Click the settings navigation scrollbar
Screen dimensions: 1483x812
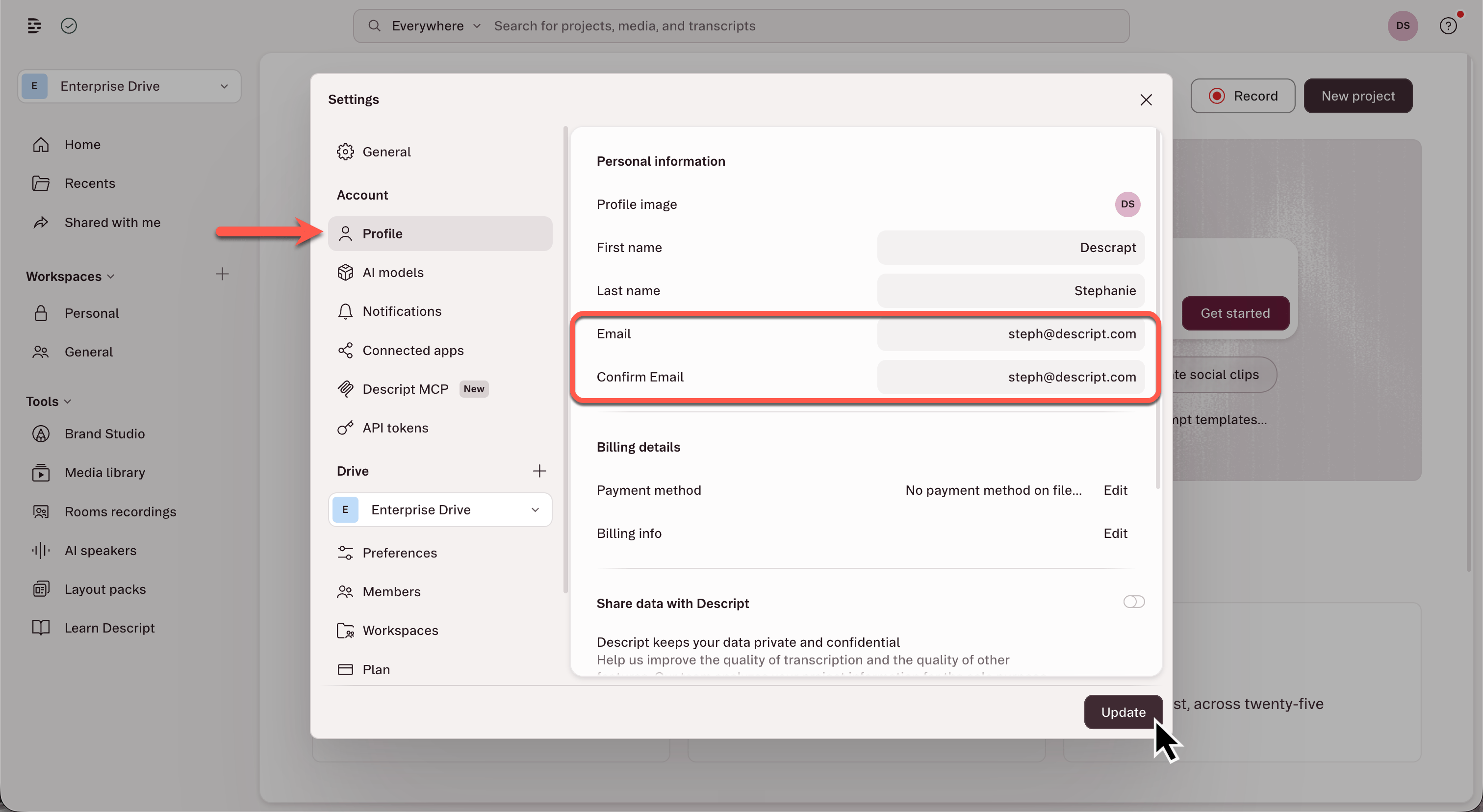(x=565, y=360)
